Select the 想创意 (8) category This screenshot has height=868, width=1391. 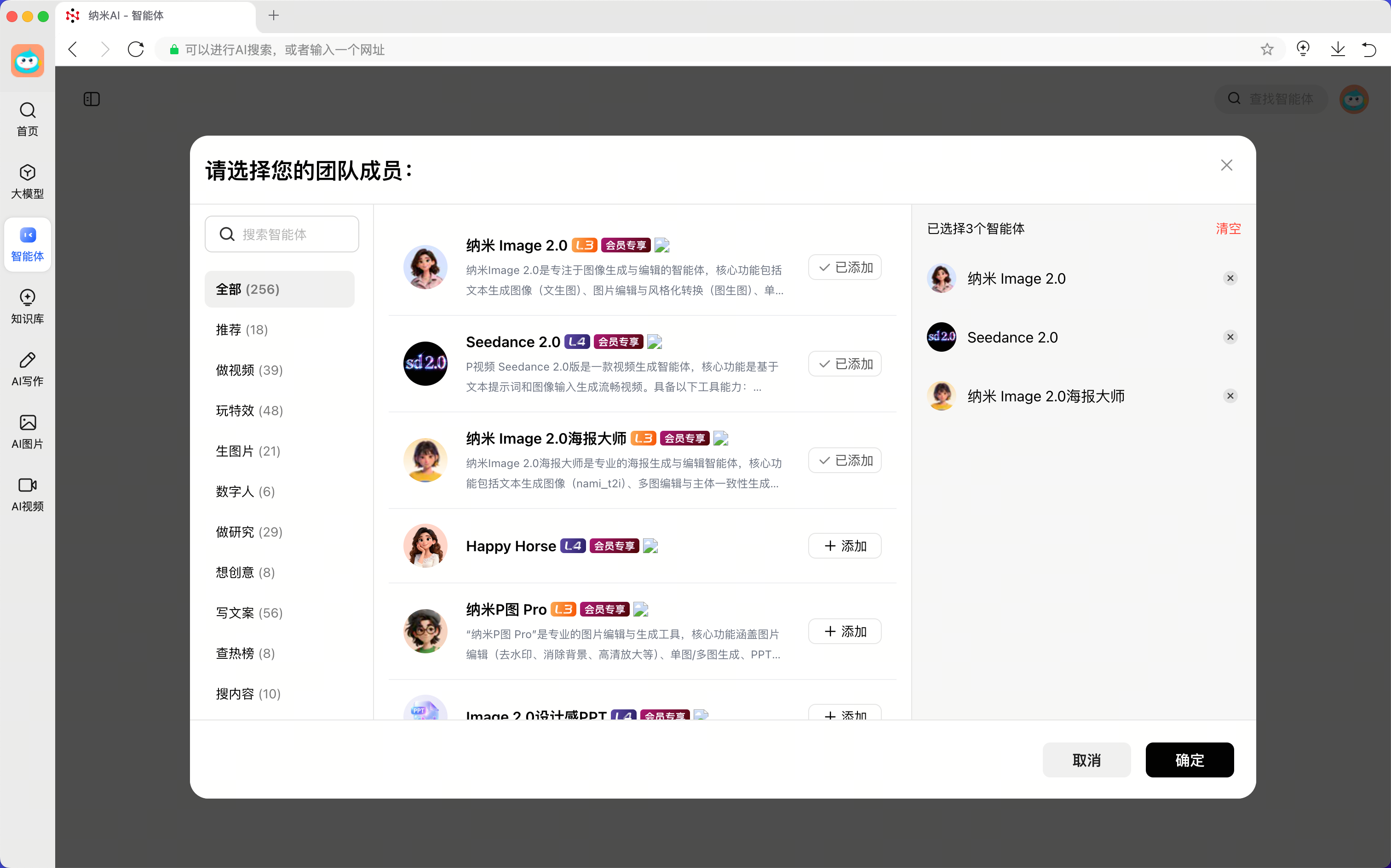click(280, 573)
